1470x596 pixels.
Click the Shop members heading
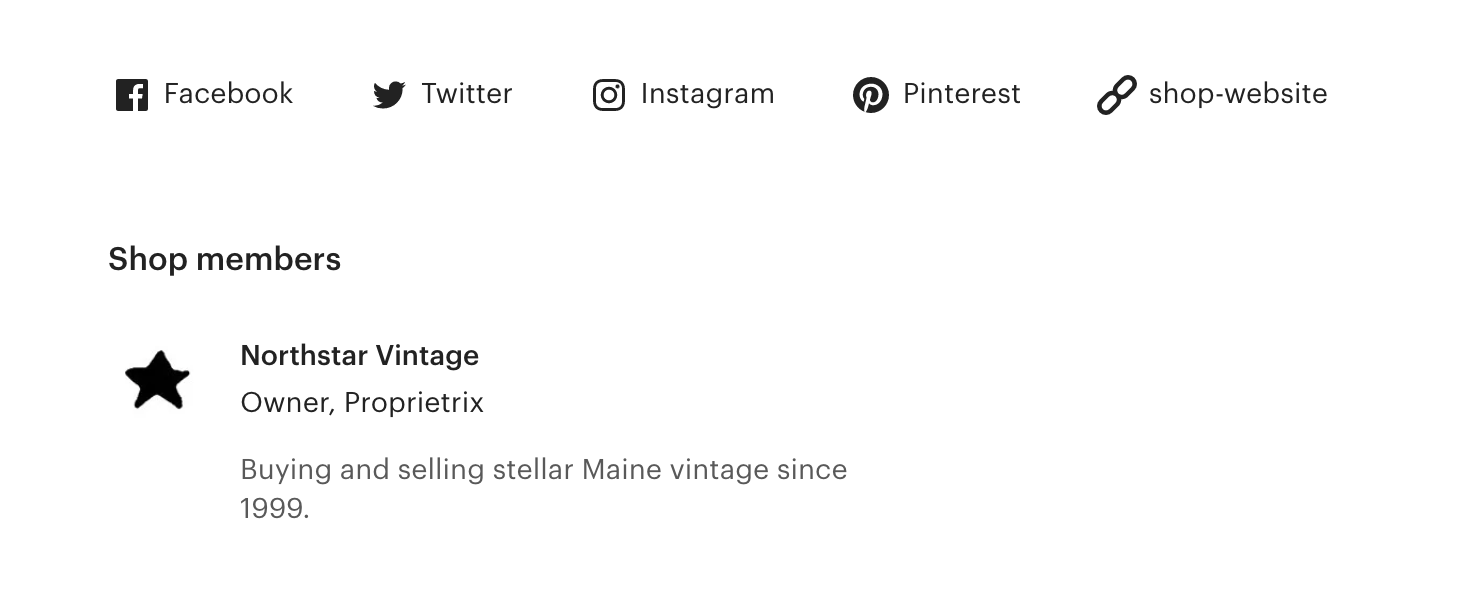tap(224, 260)
